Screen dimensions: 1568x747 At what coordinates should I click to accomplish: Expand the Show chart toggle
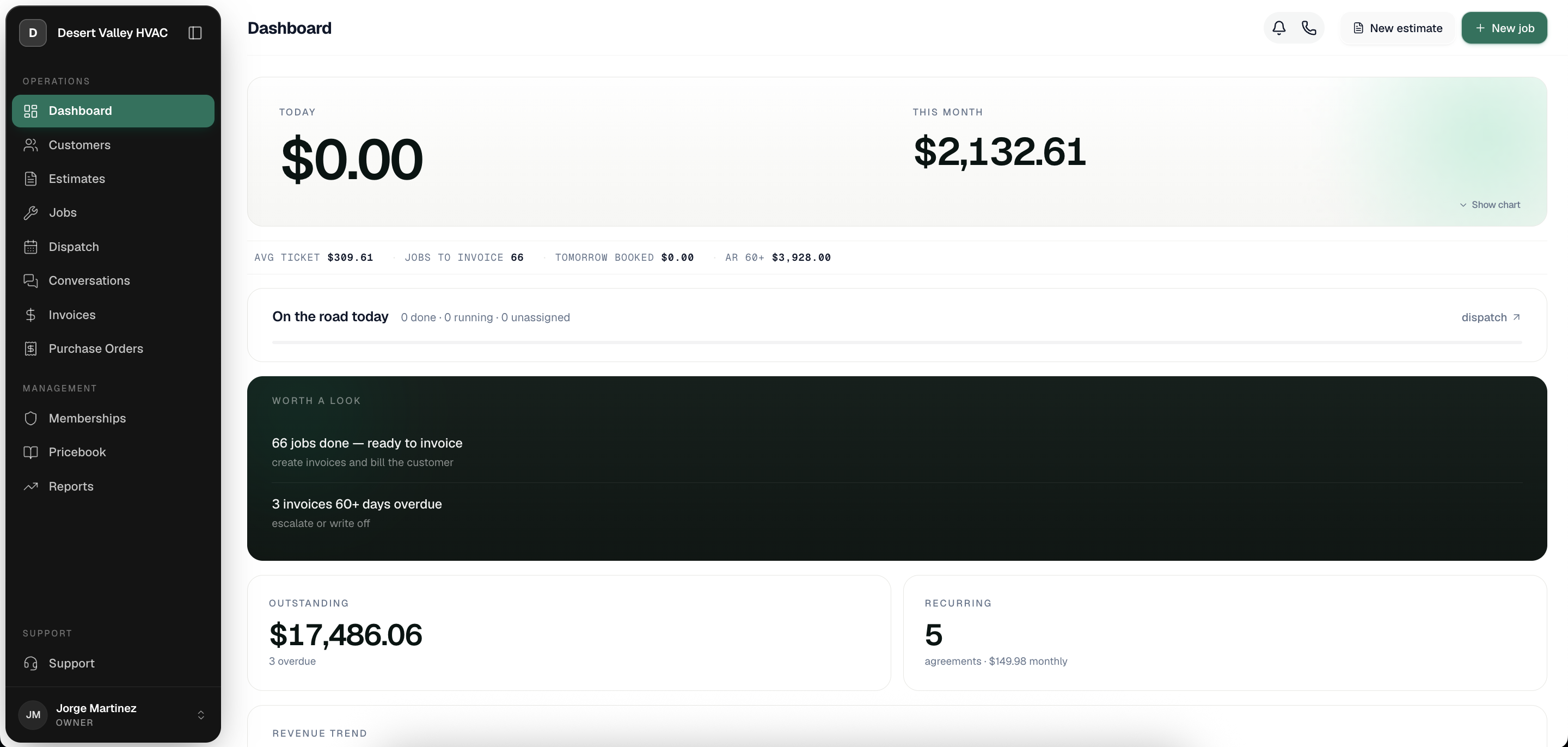click(1490, 205)
